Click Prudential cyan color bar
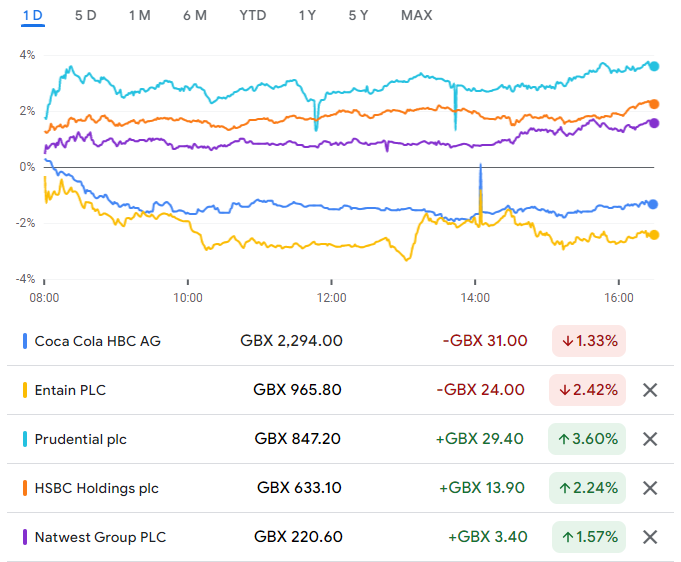The width and height of the screenshot is (681, 562). point(25,439)
